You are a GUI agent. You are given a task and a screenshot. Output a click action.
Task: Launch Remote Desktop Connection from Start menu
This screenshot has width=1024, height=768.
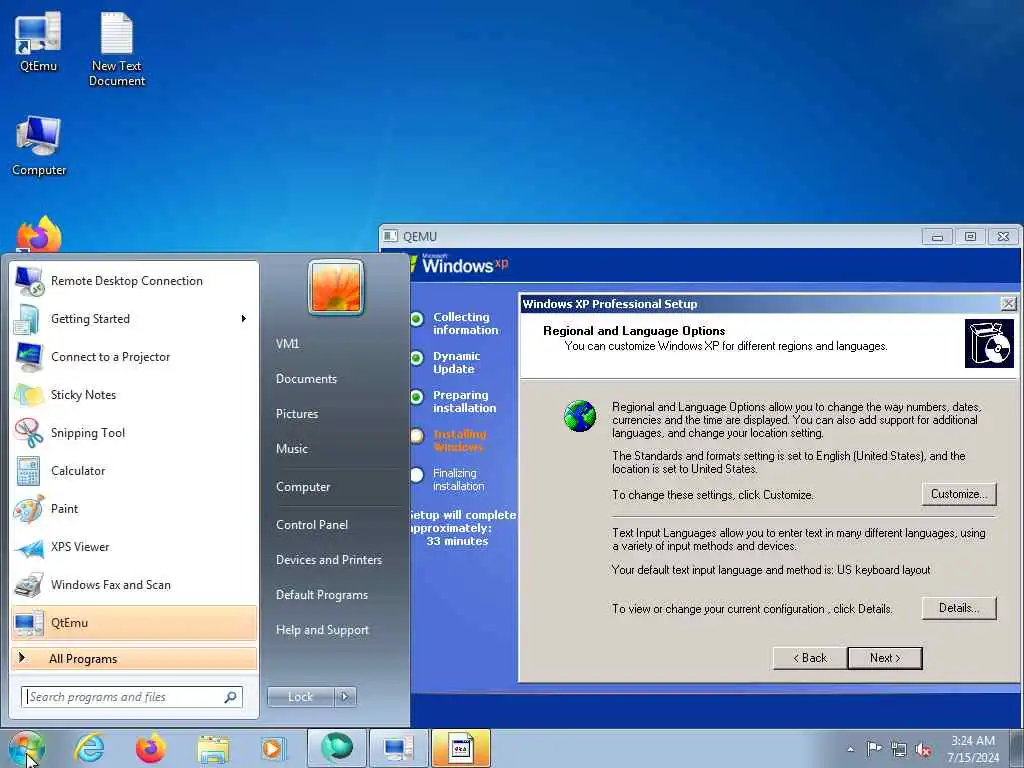(134, 281)
